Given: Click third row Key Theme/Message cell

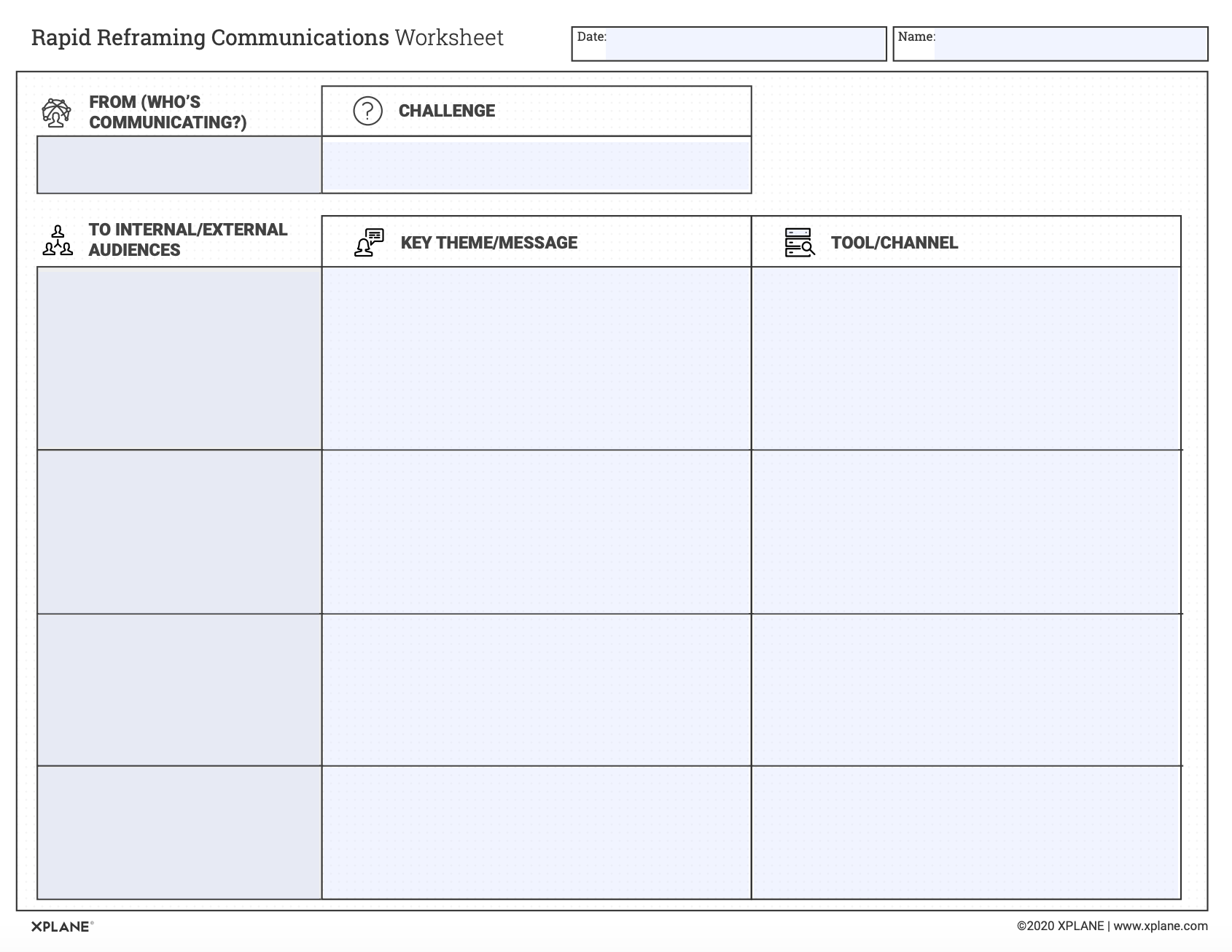Looking at the screenshot, I should 536,690.
